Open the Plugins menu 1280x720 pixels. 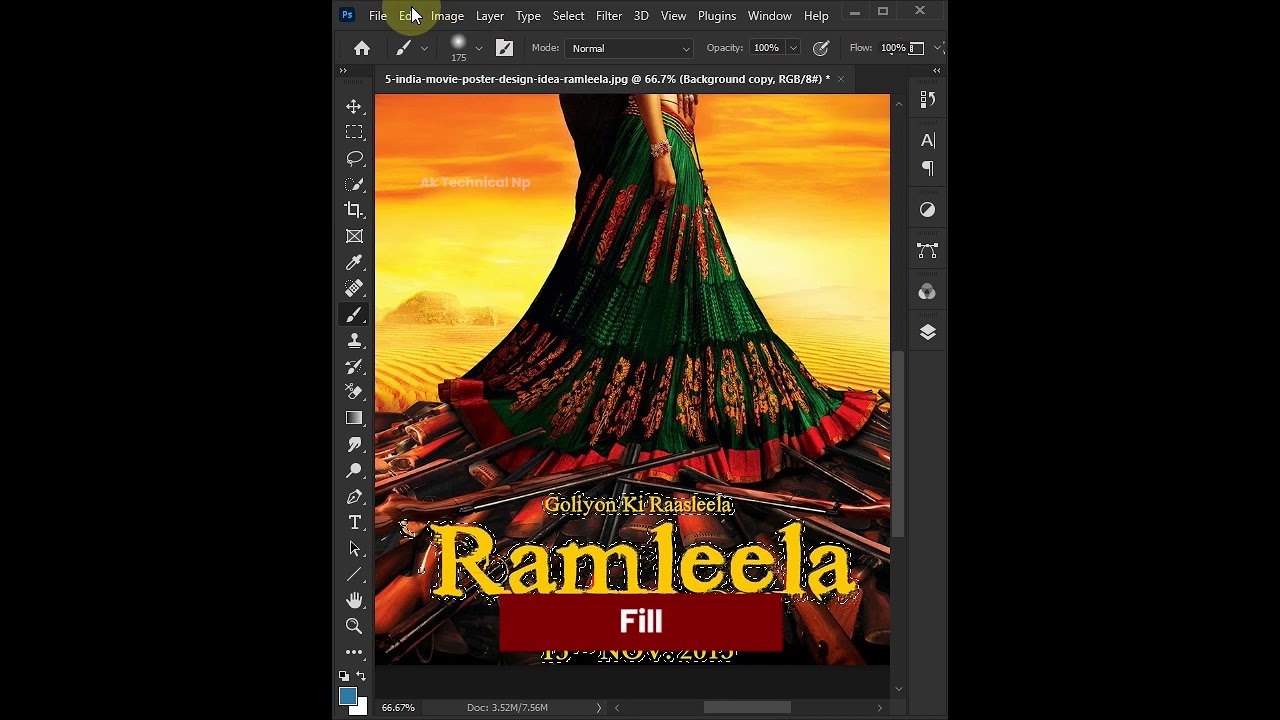(x=717, y=16)
